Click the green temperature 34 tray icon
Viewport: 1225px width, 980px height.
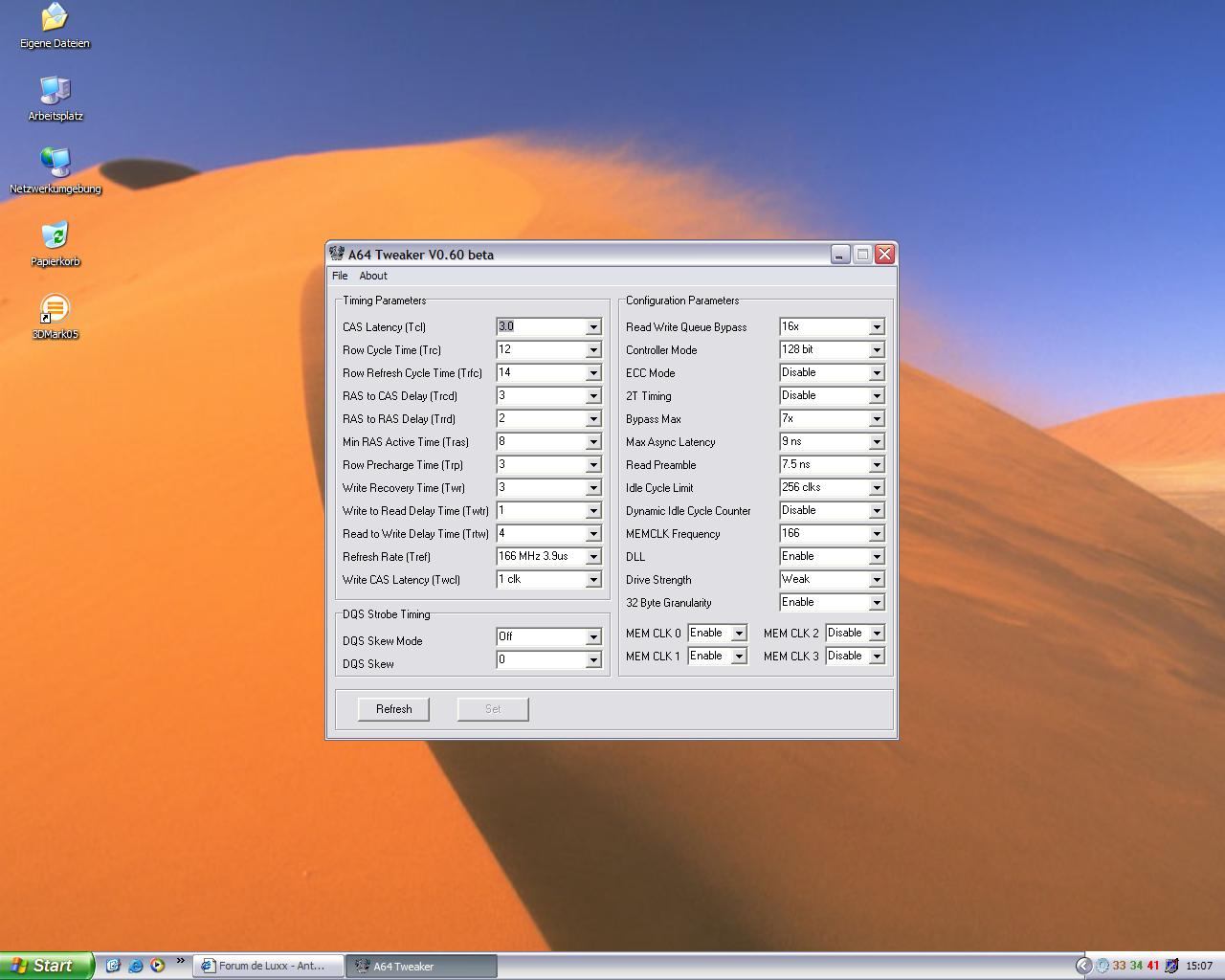point(1136,966)
